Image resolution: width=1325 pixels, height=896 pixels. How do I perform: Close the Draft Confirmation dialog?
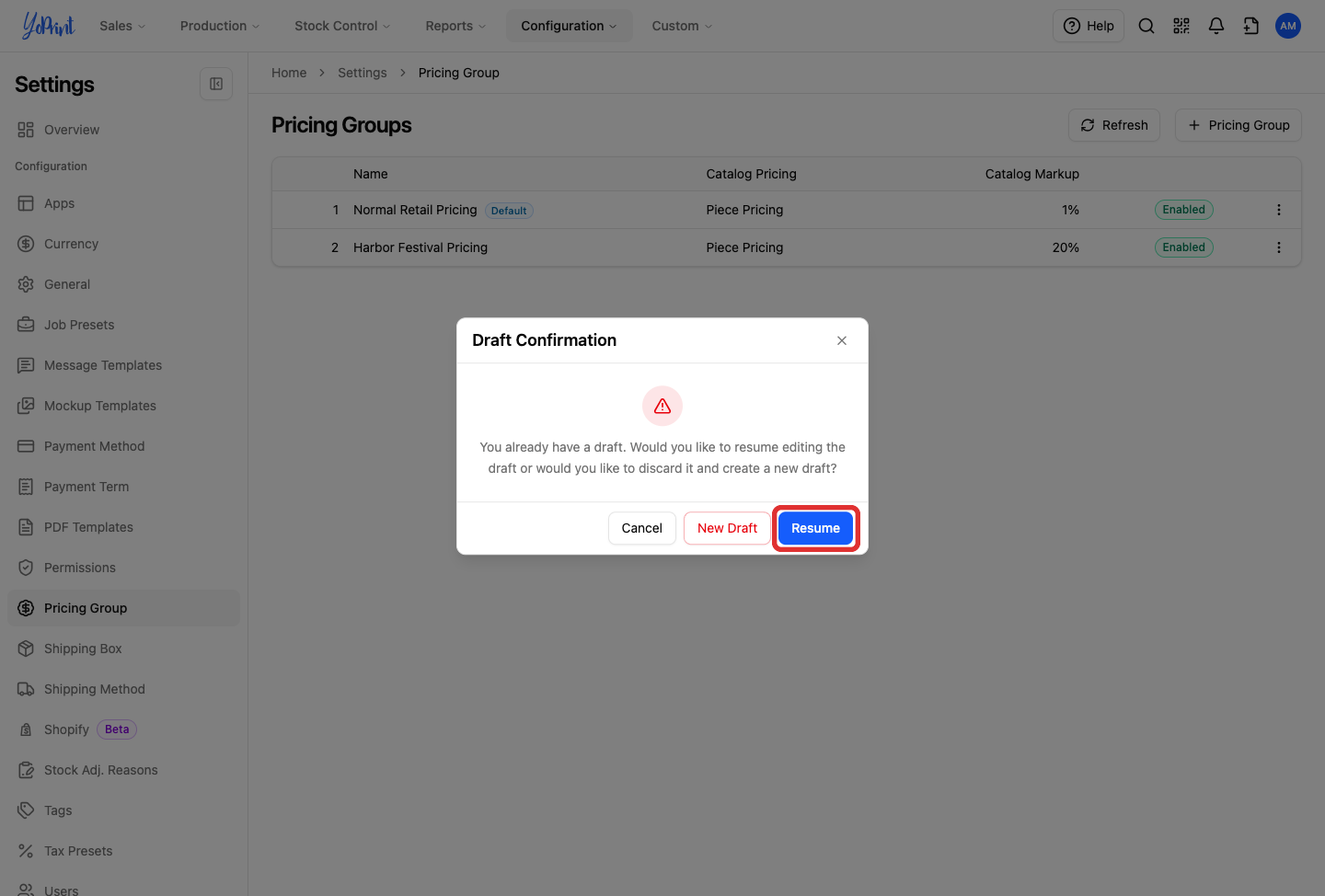(842, 340)
